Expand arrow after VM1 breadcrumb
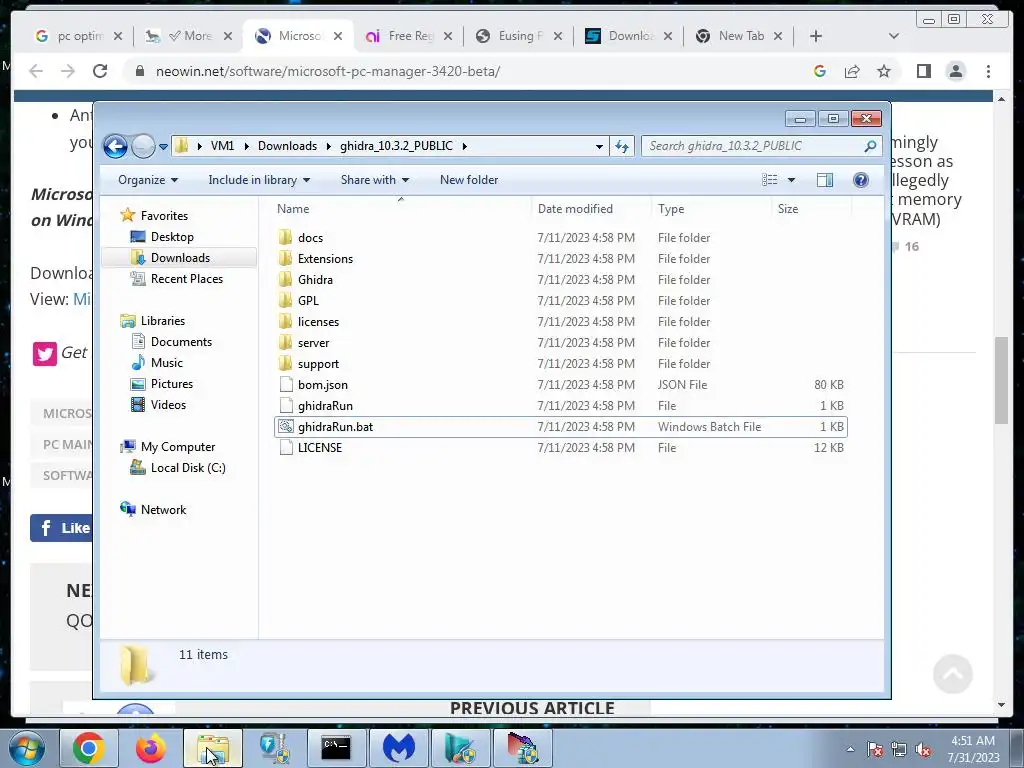The width and height of the screenshot is (1024, 768). (247, 146)
